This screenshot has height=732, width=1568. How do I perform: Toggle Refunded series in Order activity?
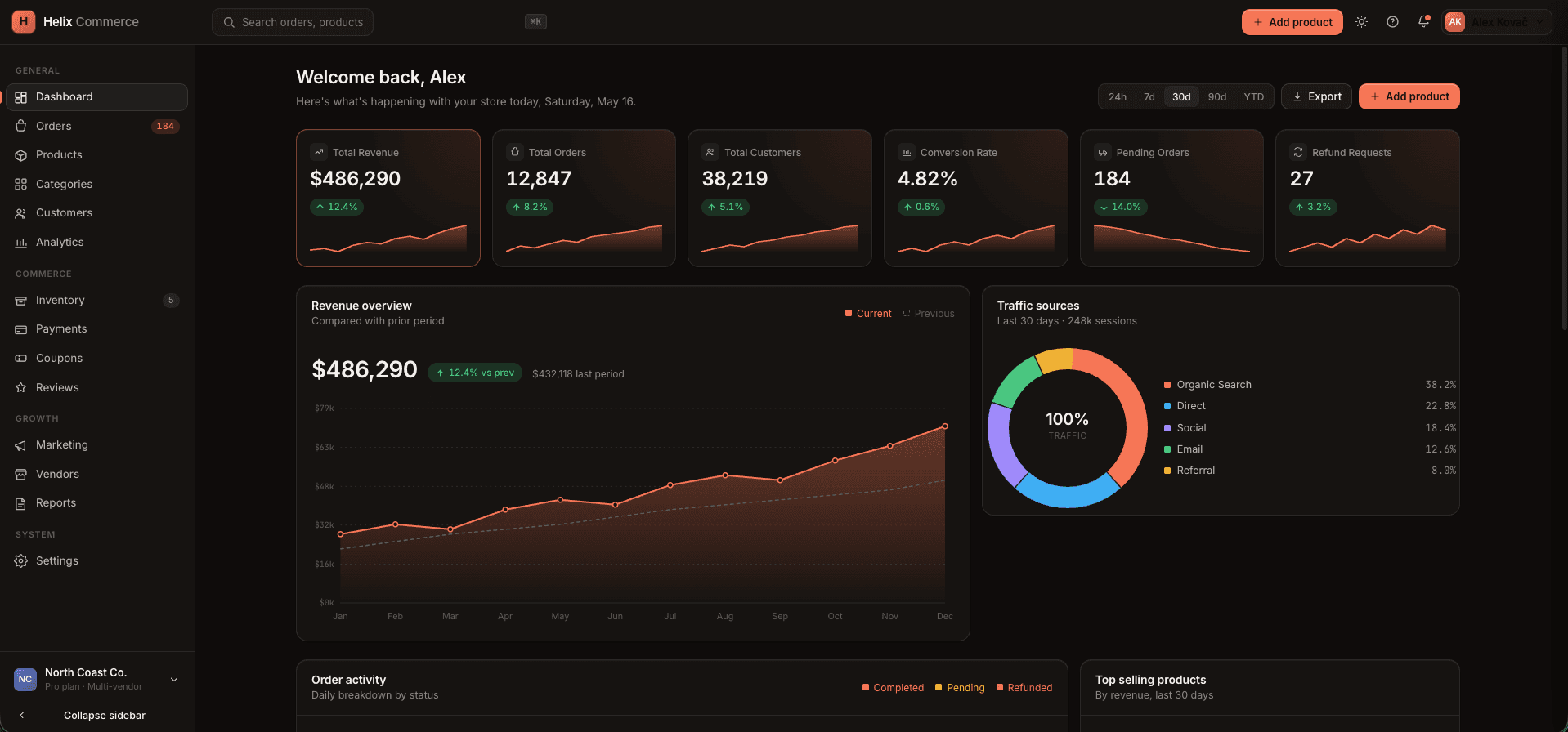click(1024, 688)
